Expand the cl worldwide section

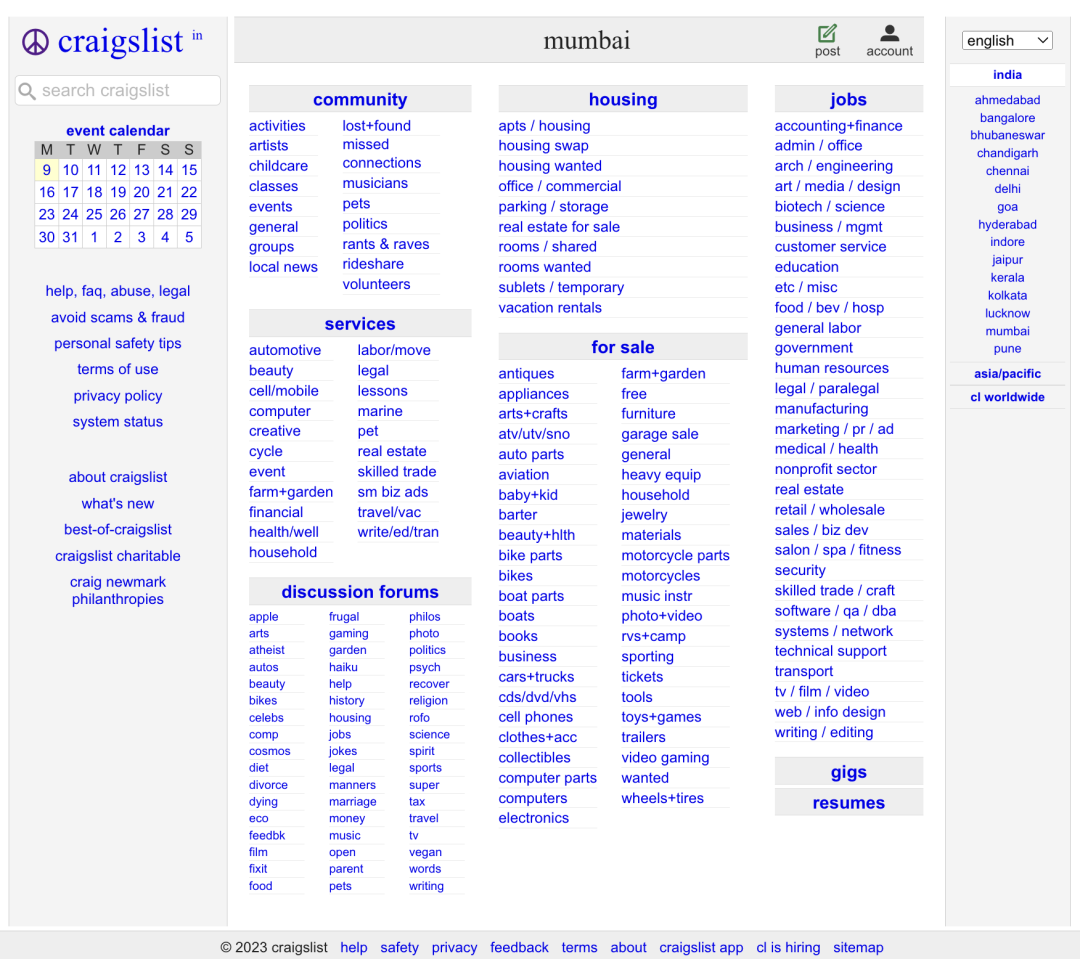pyautogui.click(x=1007, y=397)
